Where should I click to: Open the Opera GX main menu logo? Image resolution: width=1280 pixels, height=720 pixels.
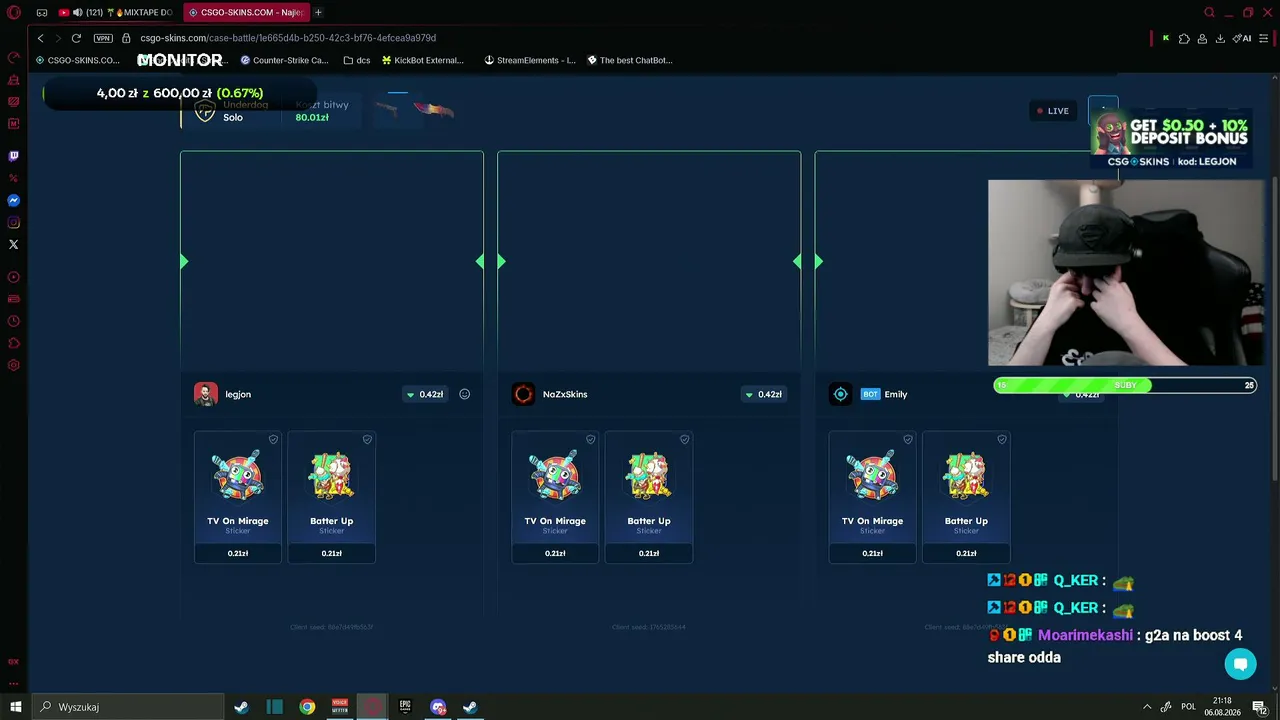pos(14,13)
